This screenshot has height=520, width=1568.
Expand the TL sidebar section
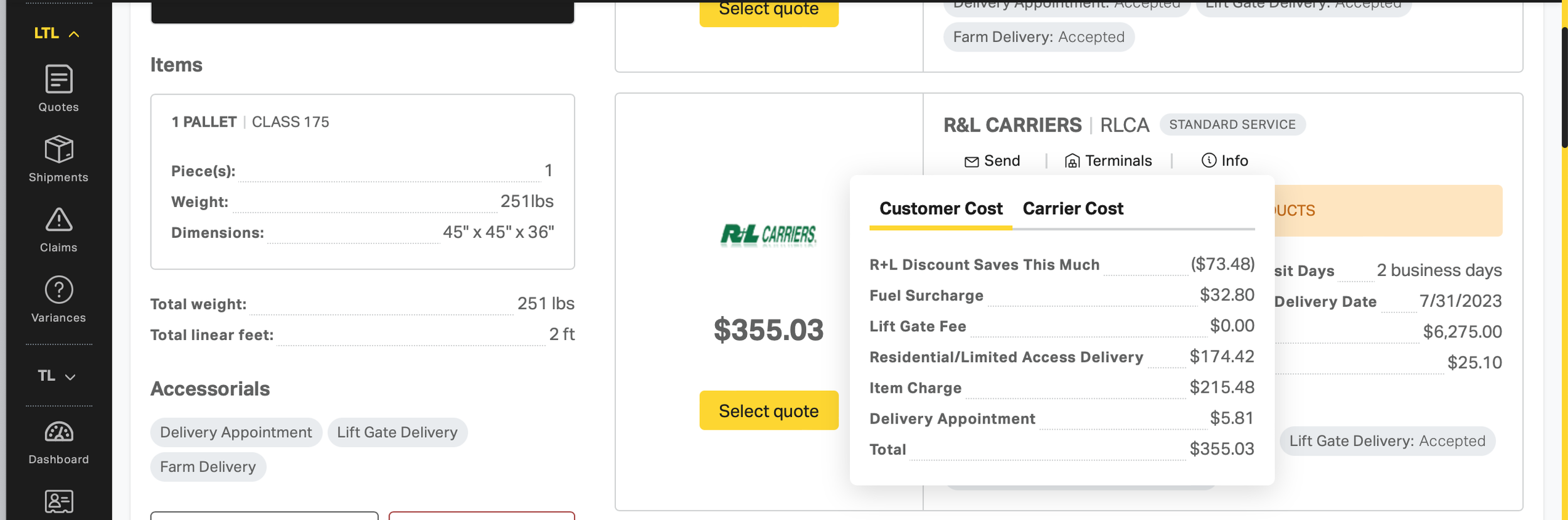point(56,376)
